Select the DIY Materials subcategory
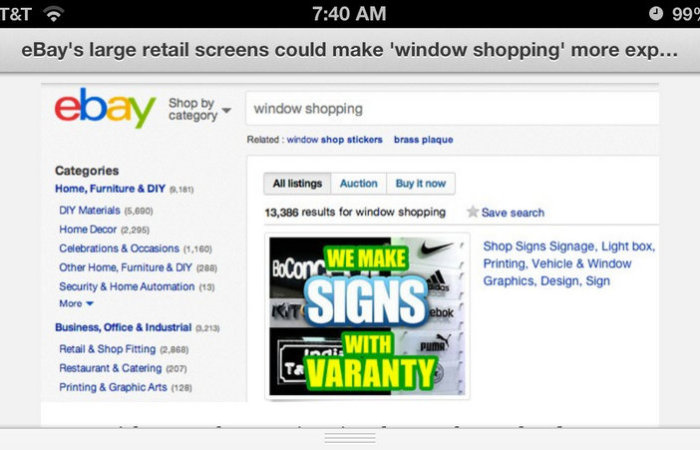 click(90, 210)
